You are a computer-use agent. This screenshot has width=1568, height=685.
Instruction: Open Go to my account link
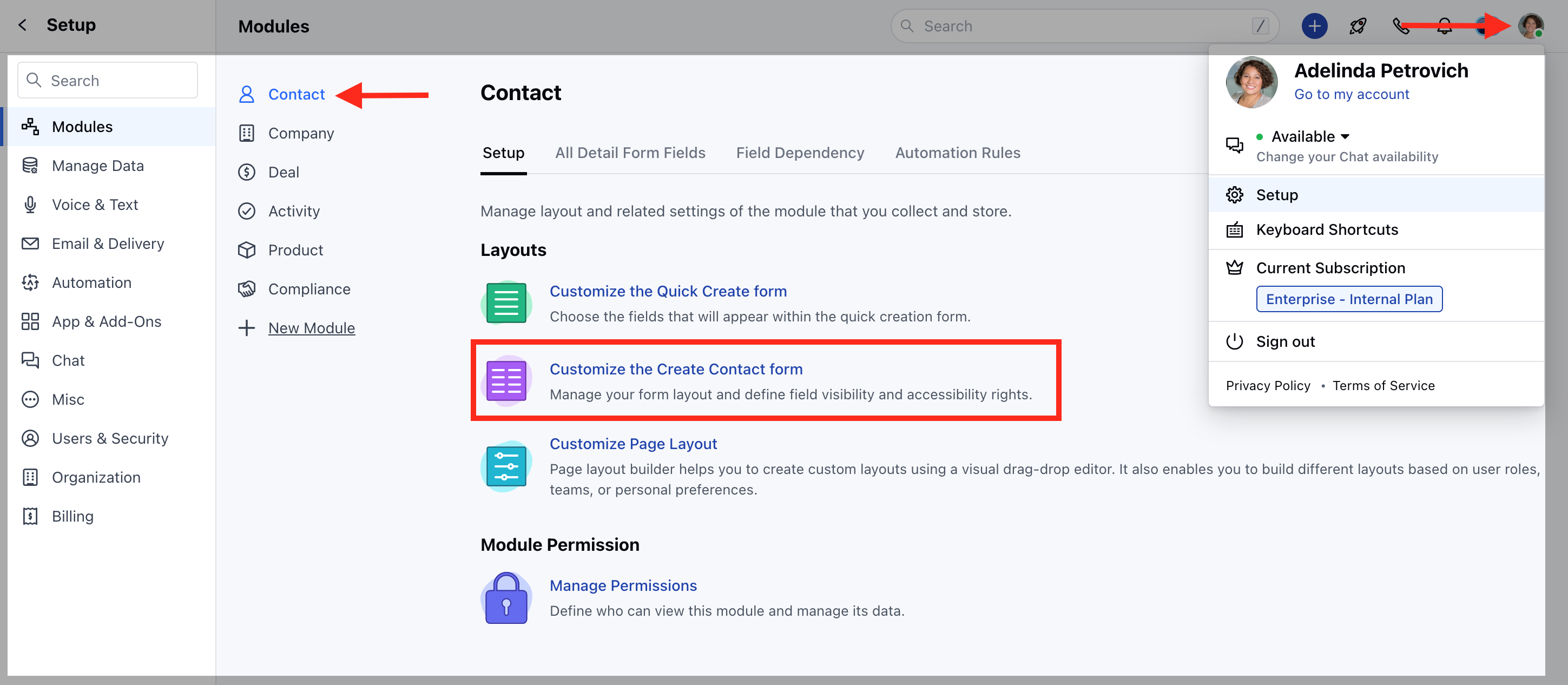pos(1350,94)
